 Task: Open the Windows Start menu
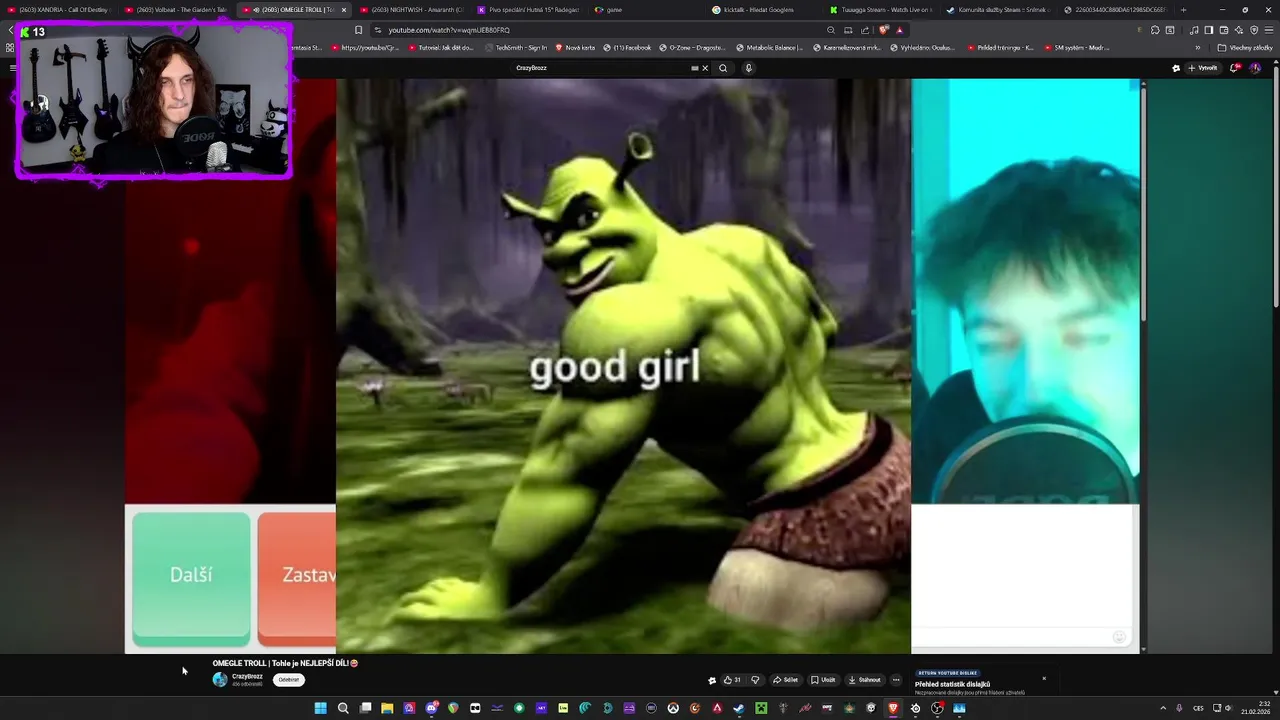(320, 708)
